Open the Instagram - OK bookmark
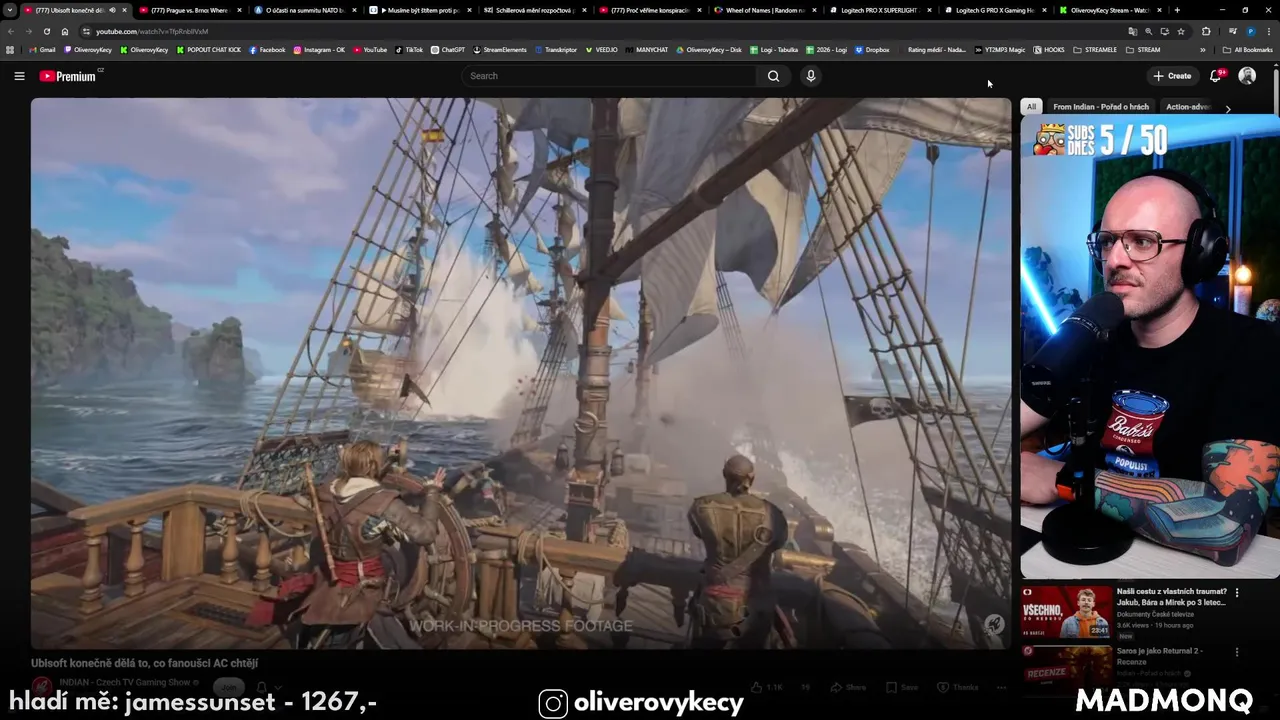1280x720 pixels. [x=319, y=50]
